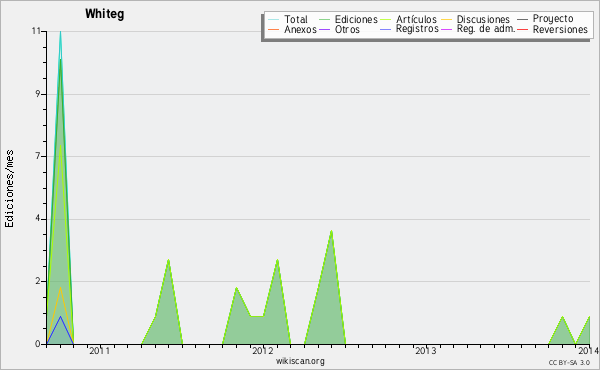Click the y-axis value 4
This screenshot has width=600, height=370.
coord(38,218)
